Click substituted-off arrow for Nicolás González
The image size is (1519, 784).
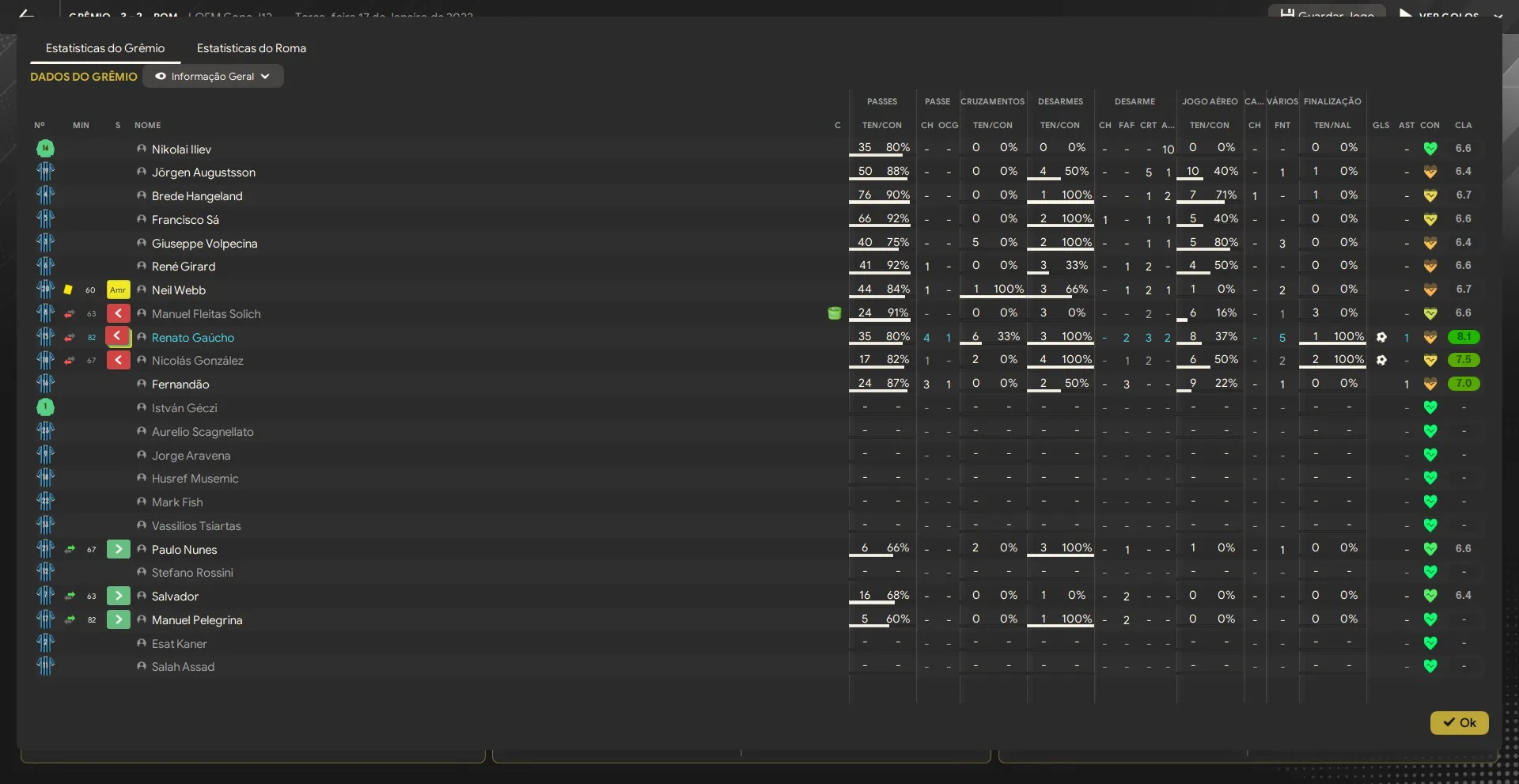[x=118, y=360]
